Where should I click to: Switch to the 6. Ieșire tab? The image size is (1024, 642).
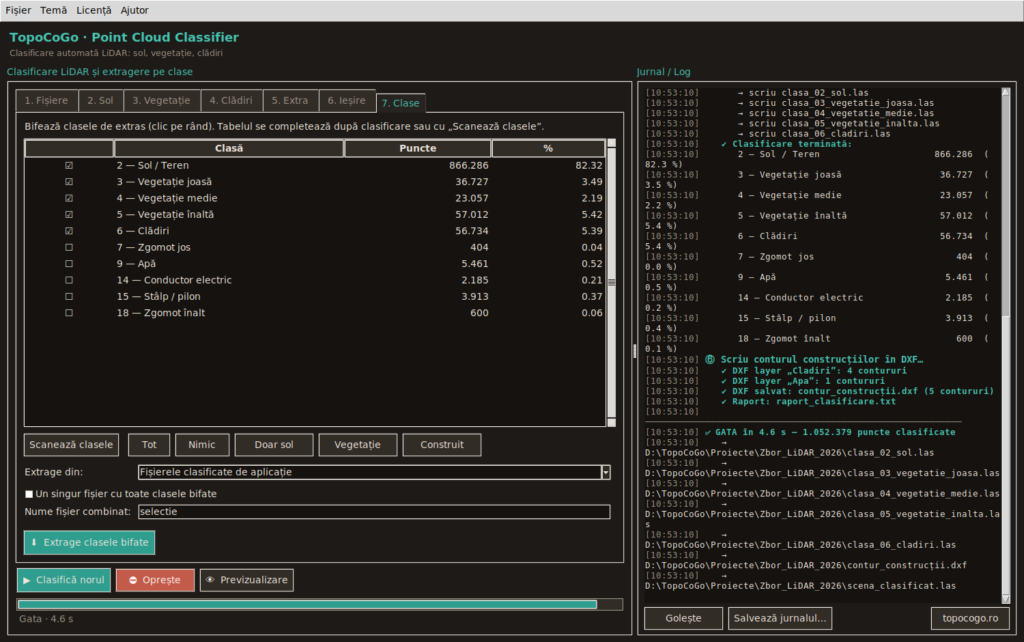click(347, 101)
